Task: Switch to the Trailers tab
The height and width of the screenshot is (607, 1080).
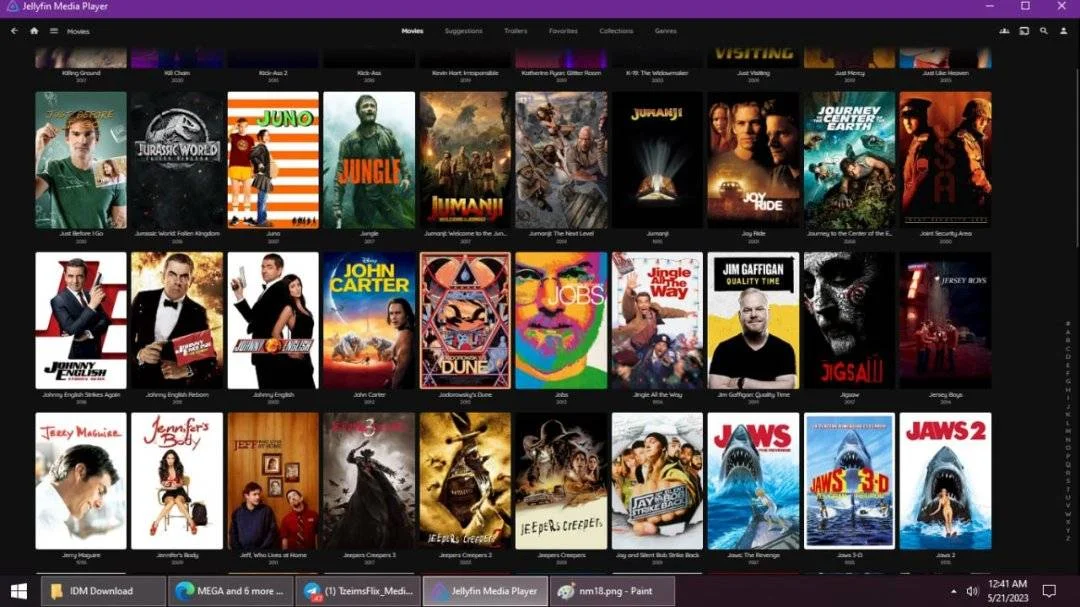Action: coord(515,31)
